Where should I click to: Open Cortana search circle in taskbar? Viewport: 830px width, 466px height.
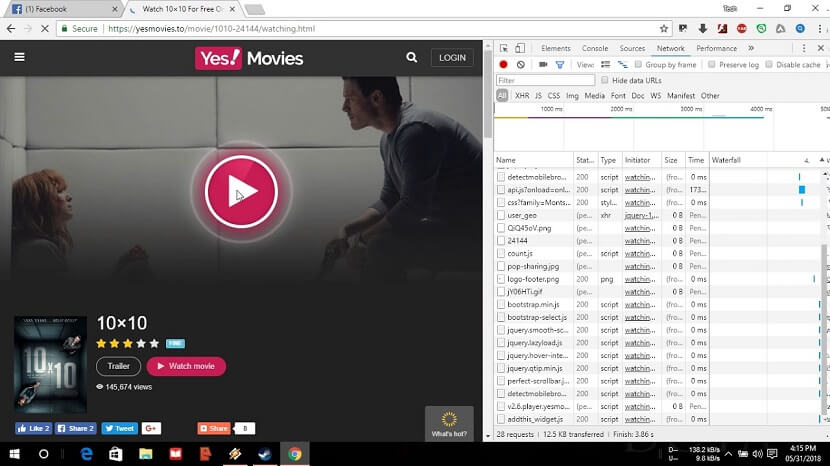(43, 454)
